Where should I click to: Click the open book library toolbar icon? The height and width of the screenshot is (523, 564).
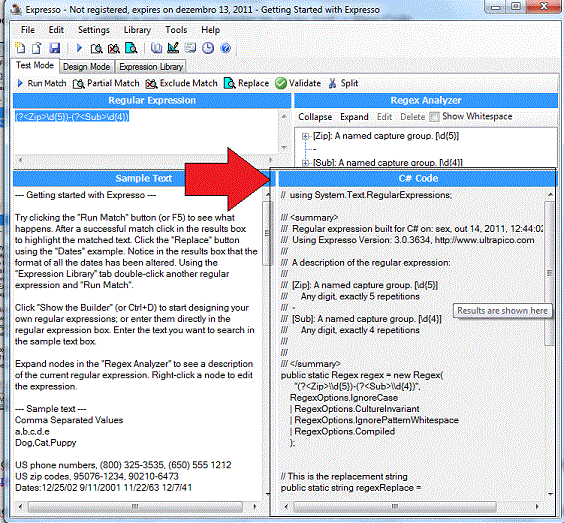point(156,48)
